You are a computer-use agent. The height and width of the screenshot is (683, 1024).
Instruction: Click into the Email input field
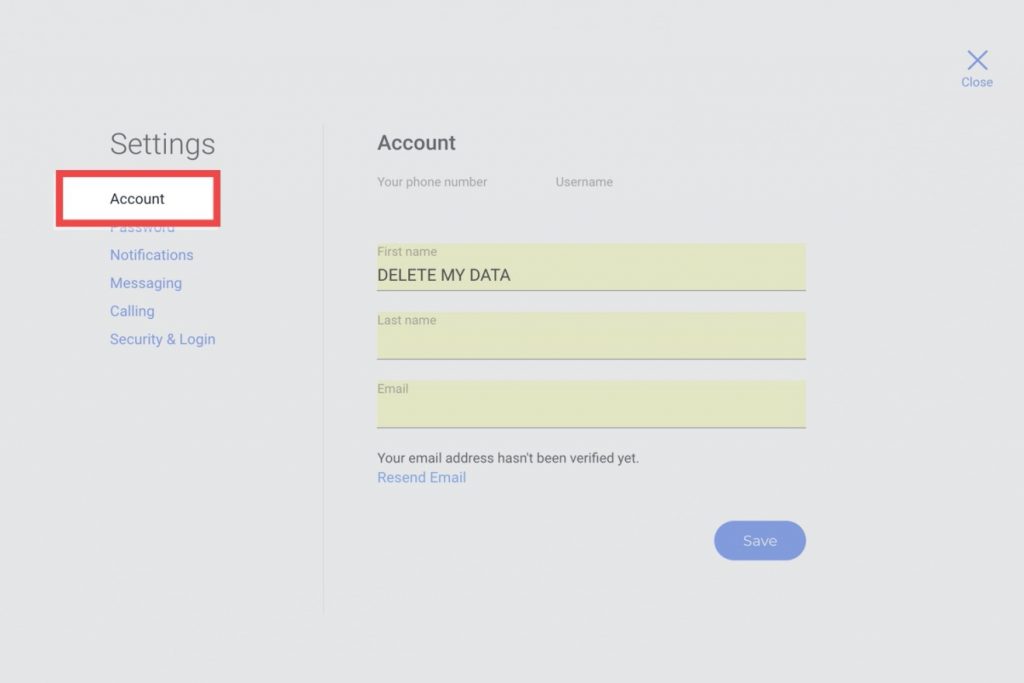coord(590,410)
